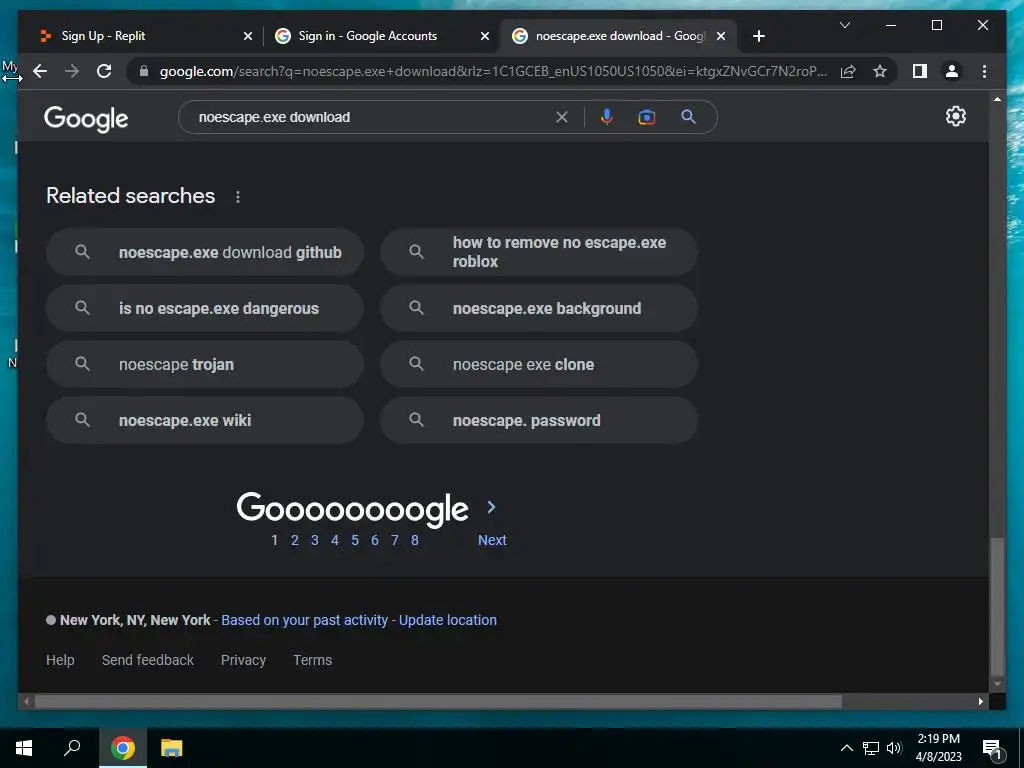Go to results page 3
Screen dimensions: 1024x768
click(x=315, y=540)
